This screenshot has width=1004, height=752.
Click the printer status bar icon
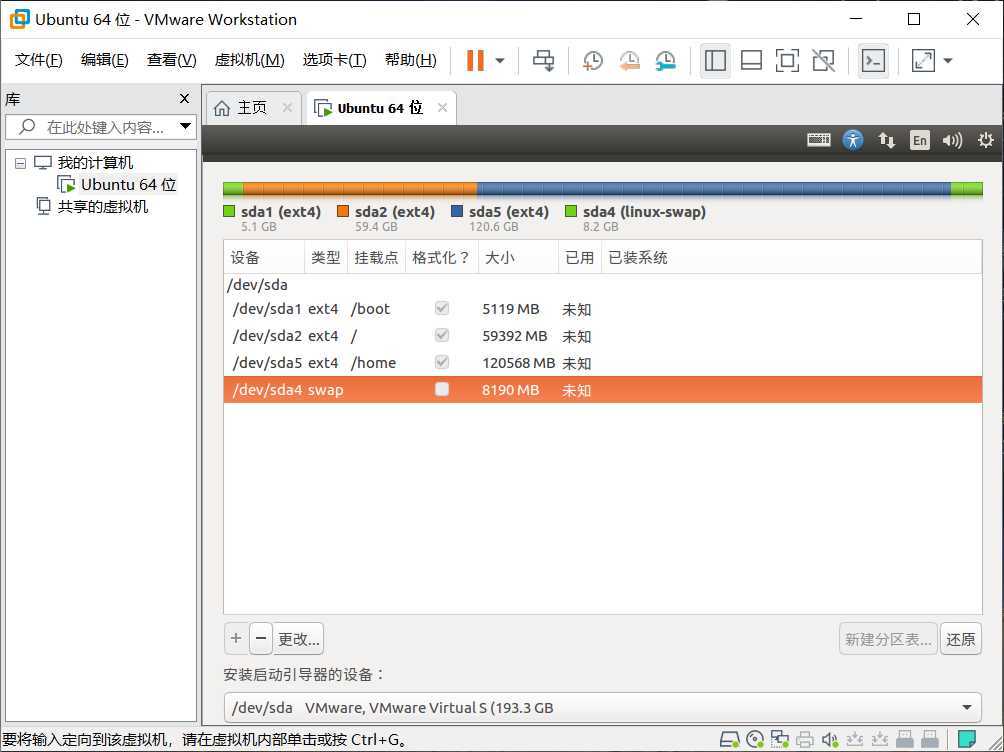point(804,739)
